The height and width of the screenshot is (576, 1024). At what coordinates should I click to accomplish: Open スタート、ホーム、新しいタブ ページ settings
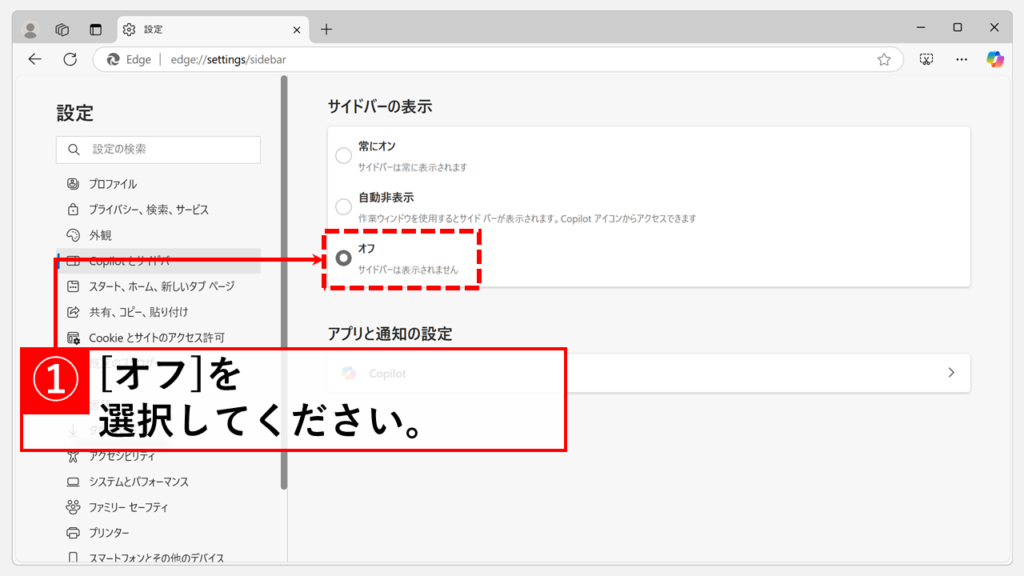159,286
